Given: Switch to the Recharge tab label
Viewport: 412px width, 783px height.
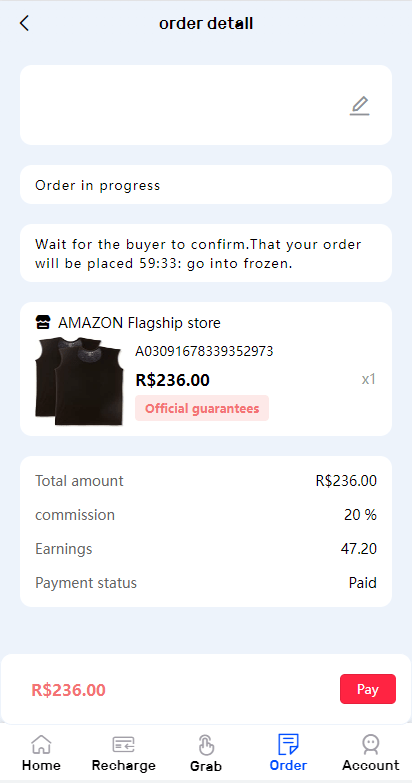Looking at the screenshot, I should [x=123, y=766].
